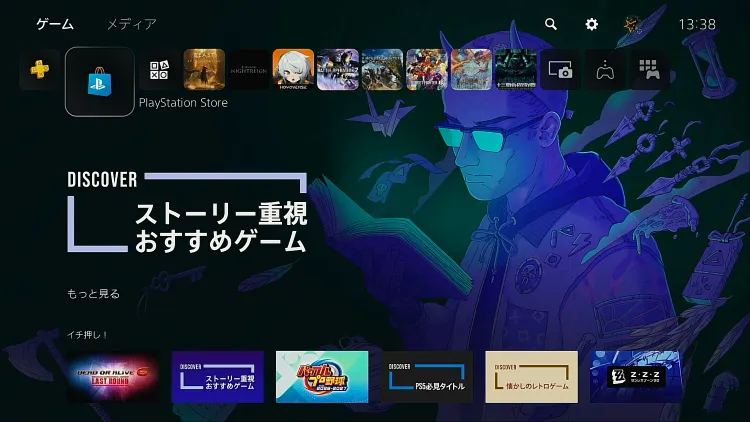Open the Z·Z·Z promotional card
The image size is (750, 422).
point(636,377)
